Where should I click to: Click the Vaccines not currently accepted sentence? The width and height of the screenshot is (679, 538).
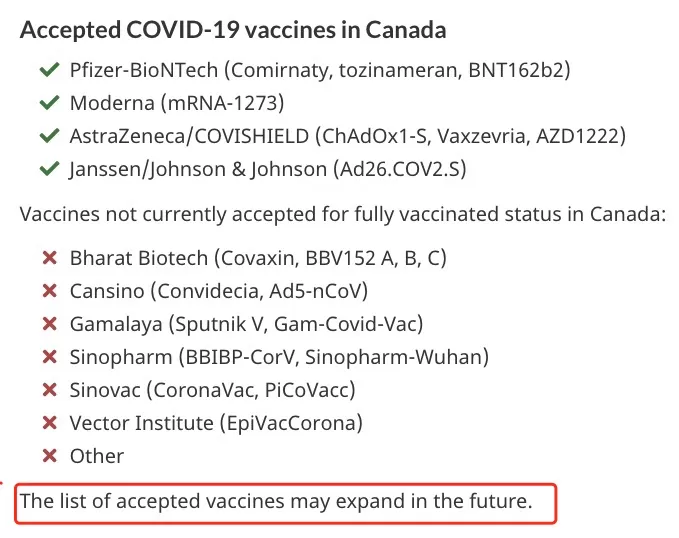343,214
